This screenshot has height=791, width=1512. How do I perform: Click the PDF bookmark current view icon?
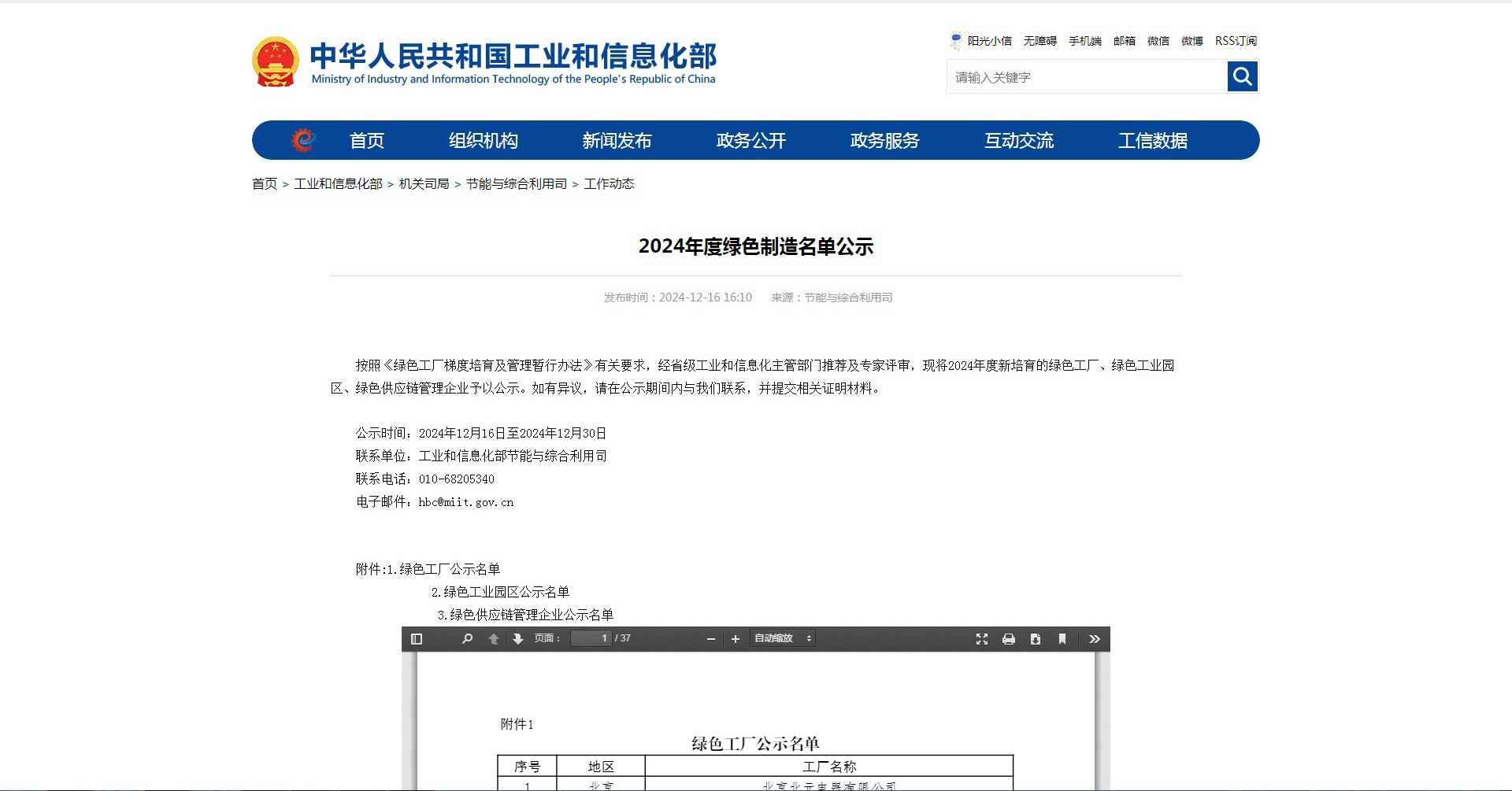click(1062, 639)
